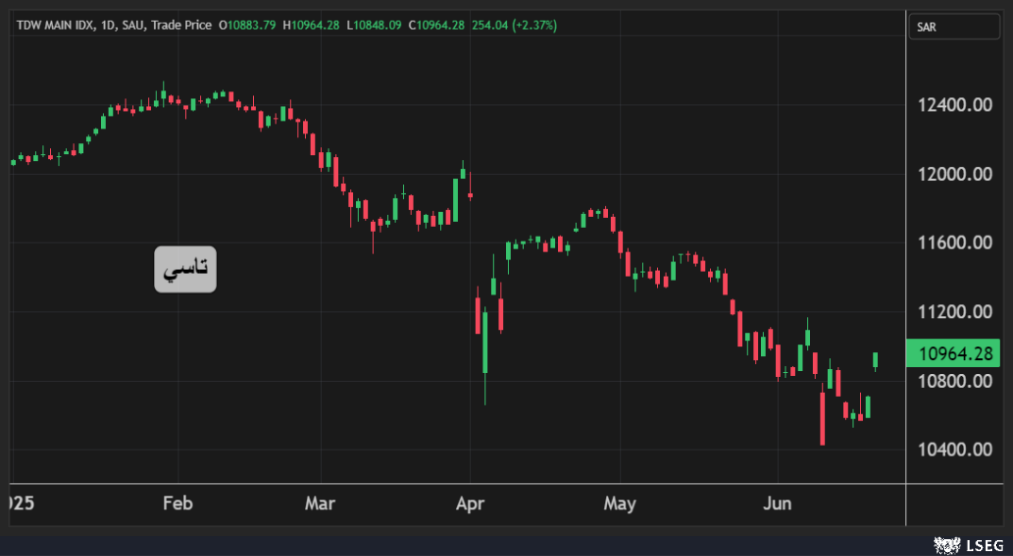Click the LSEG logo icon
This screenshot has width=1013, height=556.
tap(946, 544)
